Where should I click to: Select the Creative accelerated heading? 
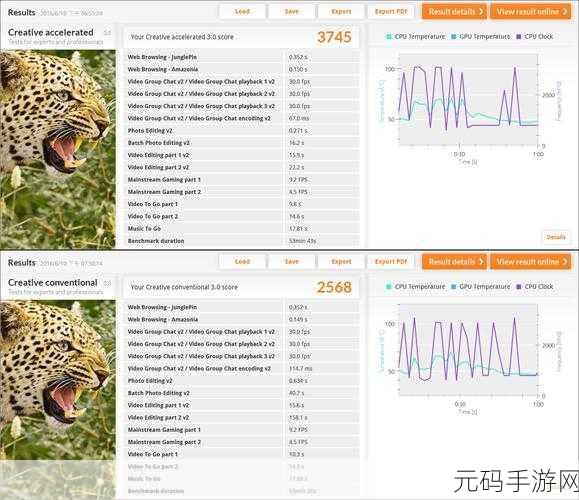tap(51, 32)
